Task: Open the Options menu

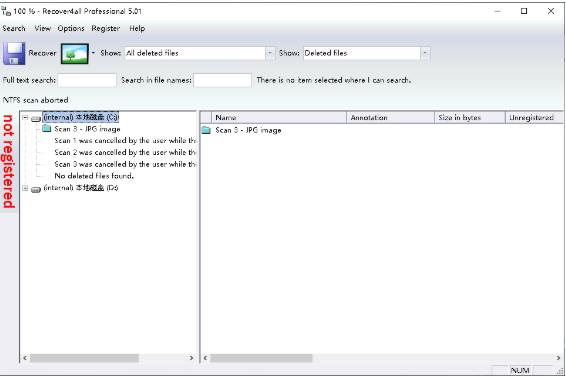Action: point(71,28)
